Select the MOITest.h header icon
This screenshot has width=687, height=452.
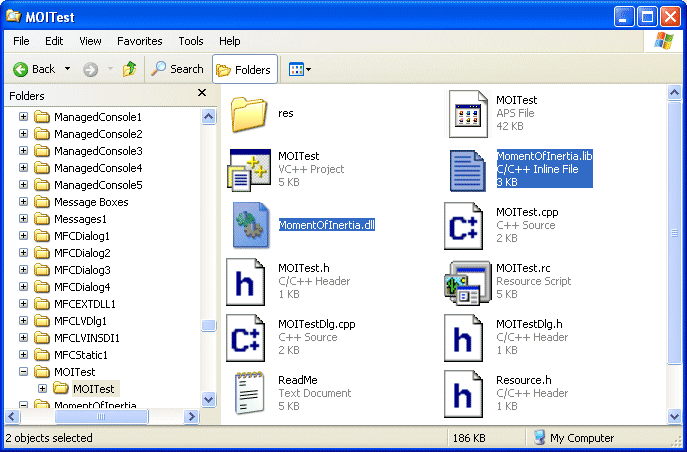pyautogui.click(x=245, y=282)
